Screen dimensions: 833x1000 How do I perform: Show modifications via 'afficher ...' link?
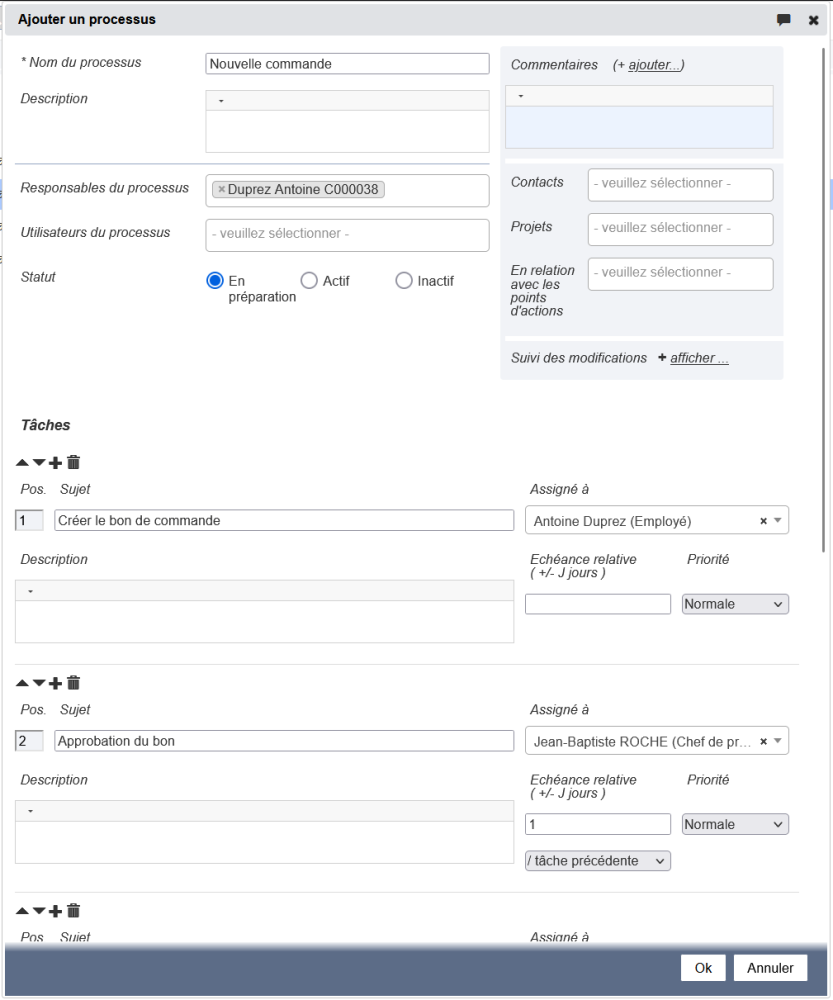pyautogui.click(x=699, y=358)
